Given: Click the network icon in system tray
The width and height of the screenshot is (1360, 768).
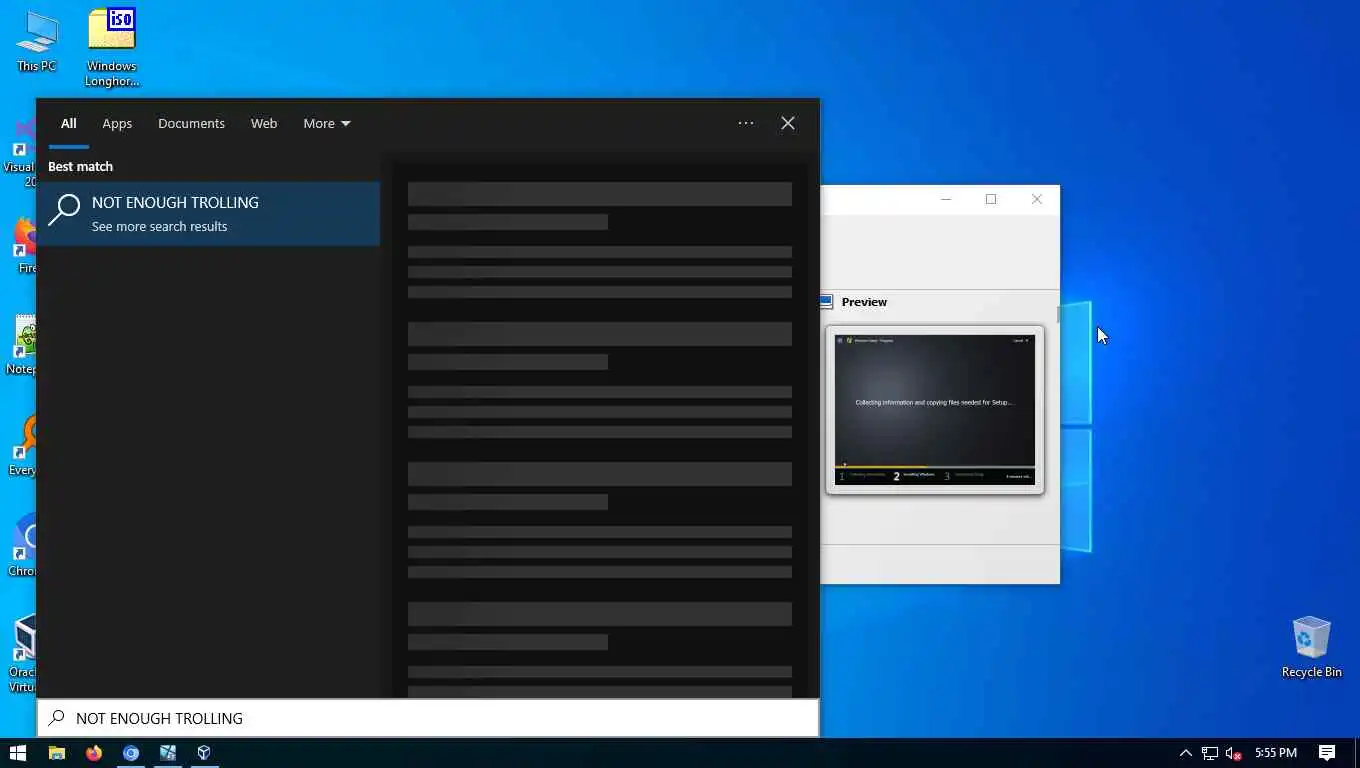Looking at the screenshot, I should click(x=1210, y=753).
